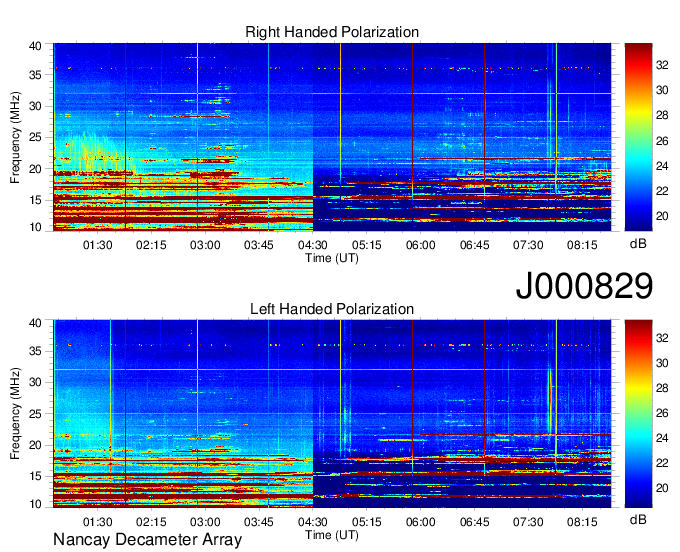Click the 24 dB value on Left Handed color bar
Viewport: 680px width, 552px height.
tap(662, 438)
